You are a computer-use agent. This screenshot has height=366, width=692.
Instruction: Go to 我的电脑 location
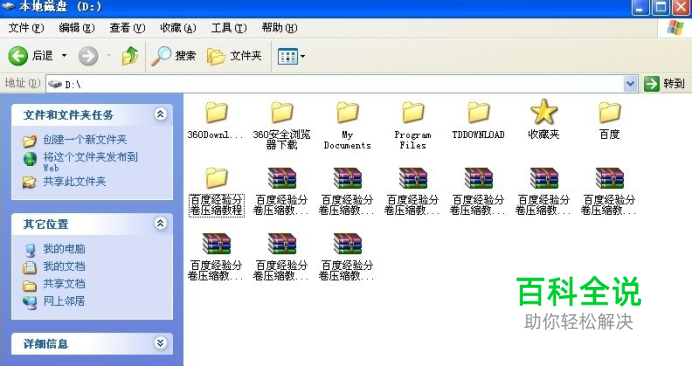[x=54, y=249]
